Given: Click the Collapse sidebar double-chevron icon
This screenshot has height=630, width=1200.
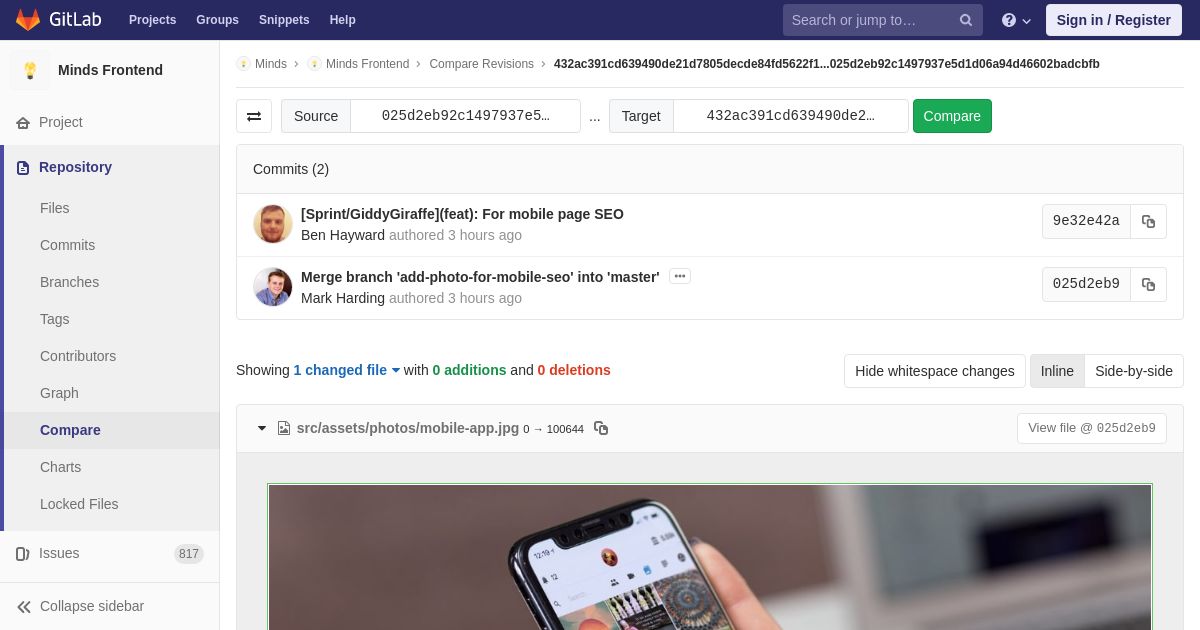Looking at the screenshot, I should click(x=24, y=607).
